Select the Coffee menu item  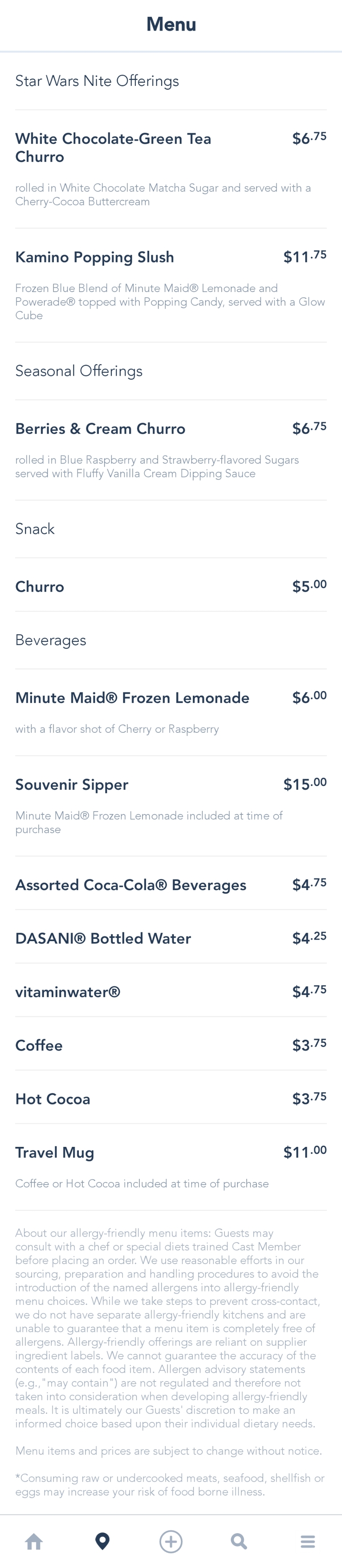[39, 1046]
